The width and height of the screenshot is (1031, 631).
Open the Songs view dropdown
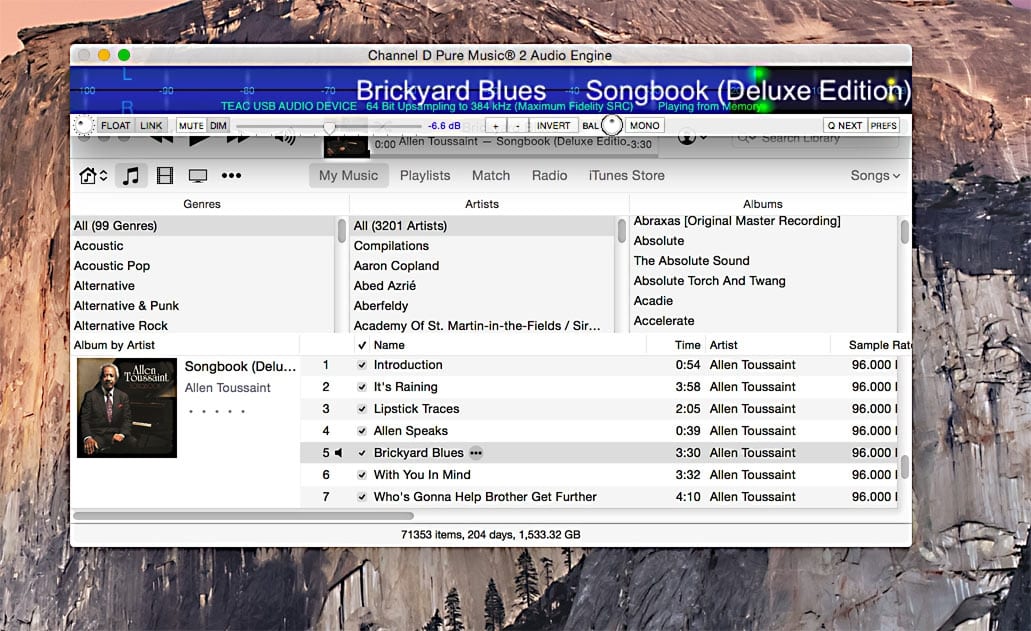click(875, 175)
